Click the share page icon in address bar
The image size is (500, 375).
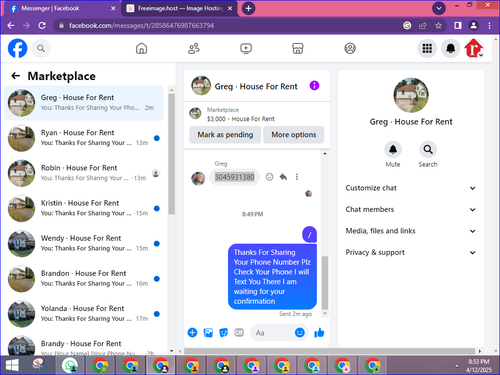423,25
